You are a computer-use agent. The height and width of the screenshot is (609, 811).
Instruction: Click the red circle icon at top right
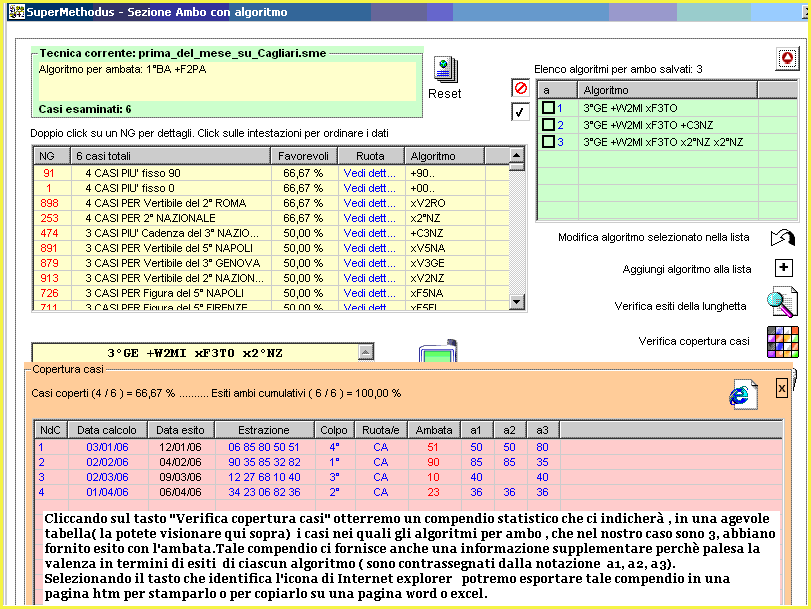(x=787, y=58)
